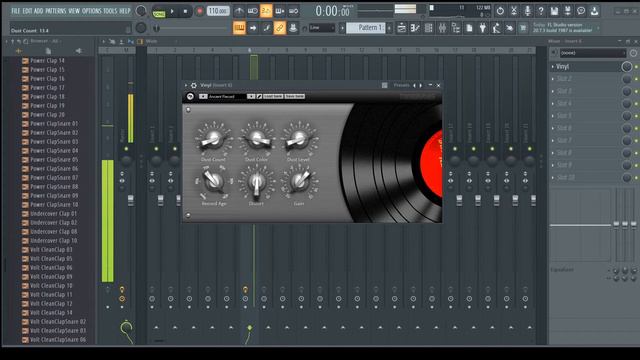Click the Gain knob in Vinyl

[x=299, y=182]
